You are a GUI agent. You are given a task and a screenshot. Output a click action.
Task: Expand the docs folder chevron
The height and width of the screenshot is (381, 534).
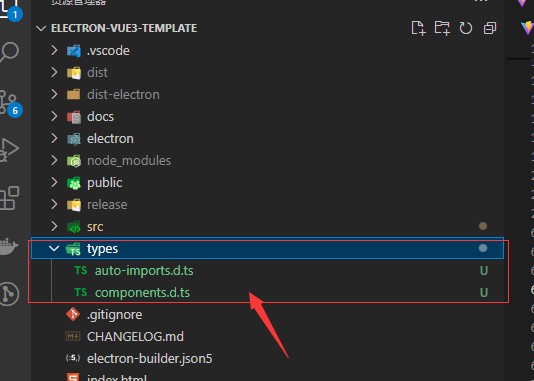[54, 116]
